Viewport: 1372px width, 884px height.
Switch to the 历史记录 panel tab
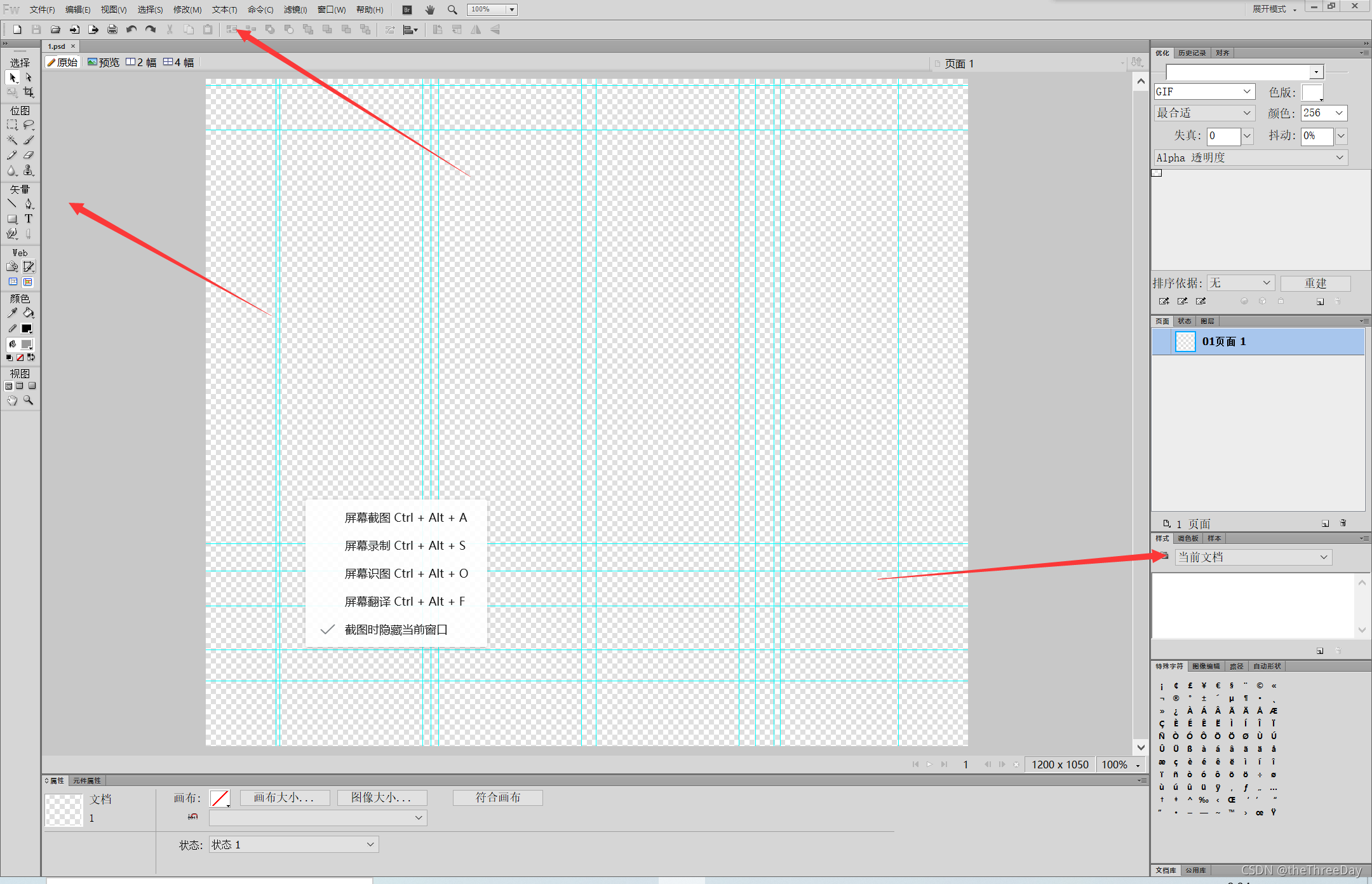(1192, 53)
